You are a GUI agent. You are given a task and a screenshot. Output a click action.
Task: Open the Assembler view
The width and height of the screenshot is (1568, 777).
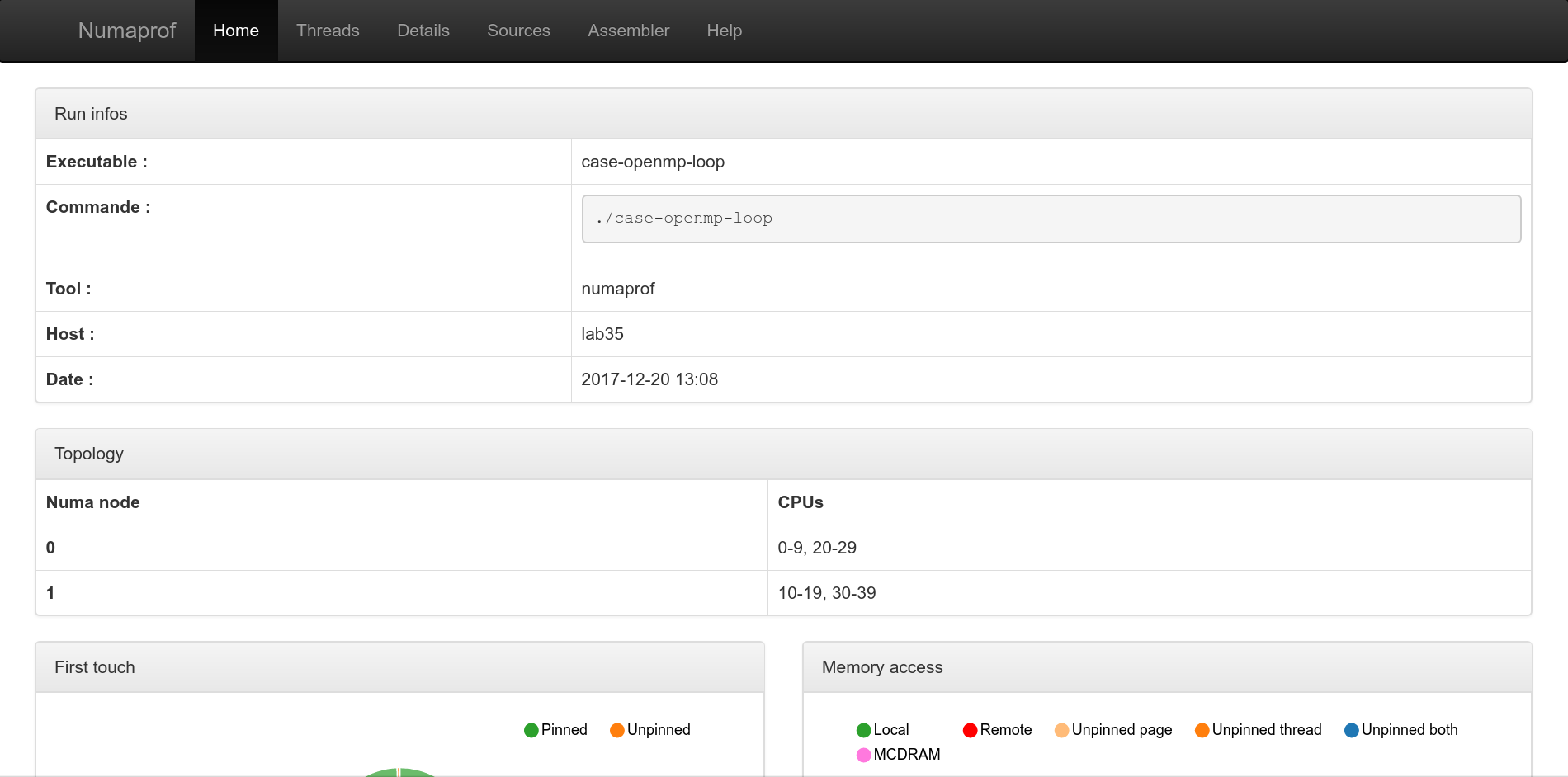[x=628, y=31]
